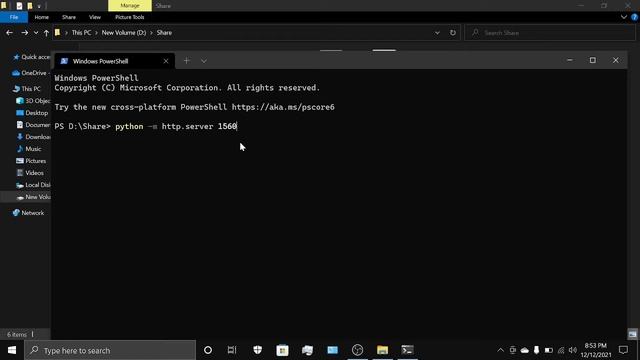640x360 pixels.
Task: Open network Wi-Fi tray icon
Action: click(x=561, y=350)
